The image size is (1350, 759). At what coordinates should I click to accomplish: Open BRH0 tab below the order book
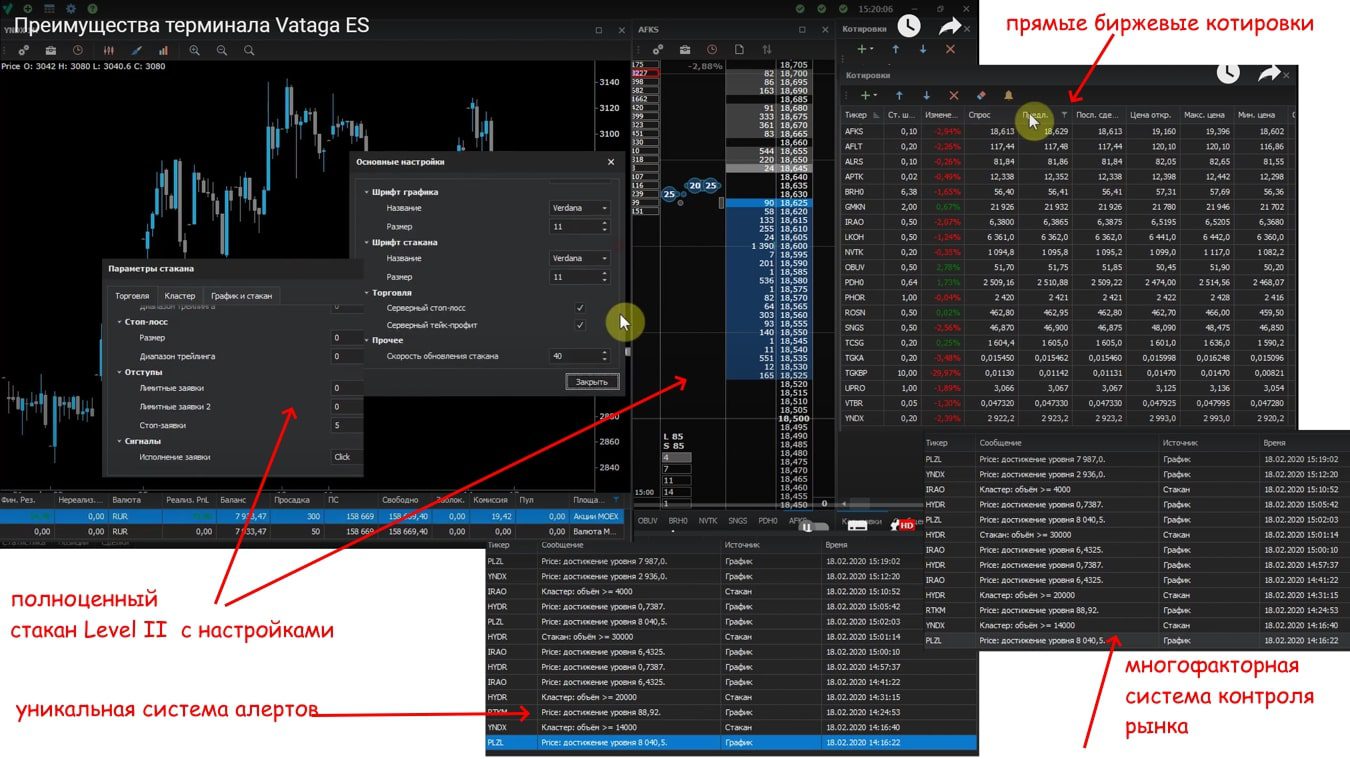click(678, 521)
